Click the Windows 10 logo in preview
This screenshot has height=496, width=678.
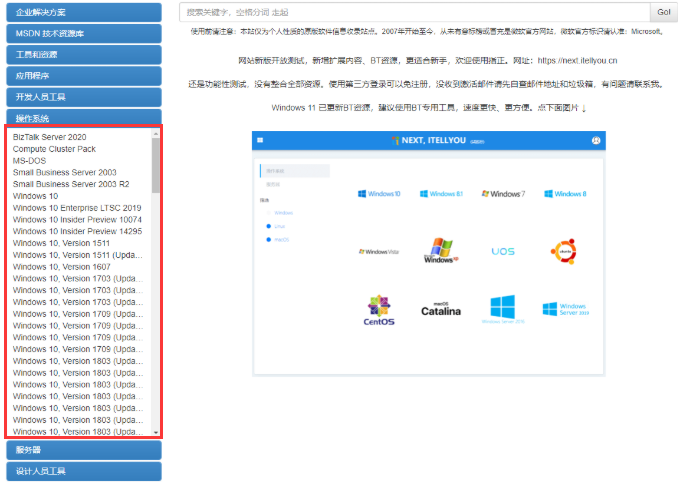[379, 194]
